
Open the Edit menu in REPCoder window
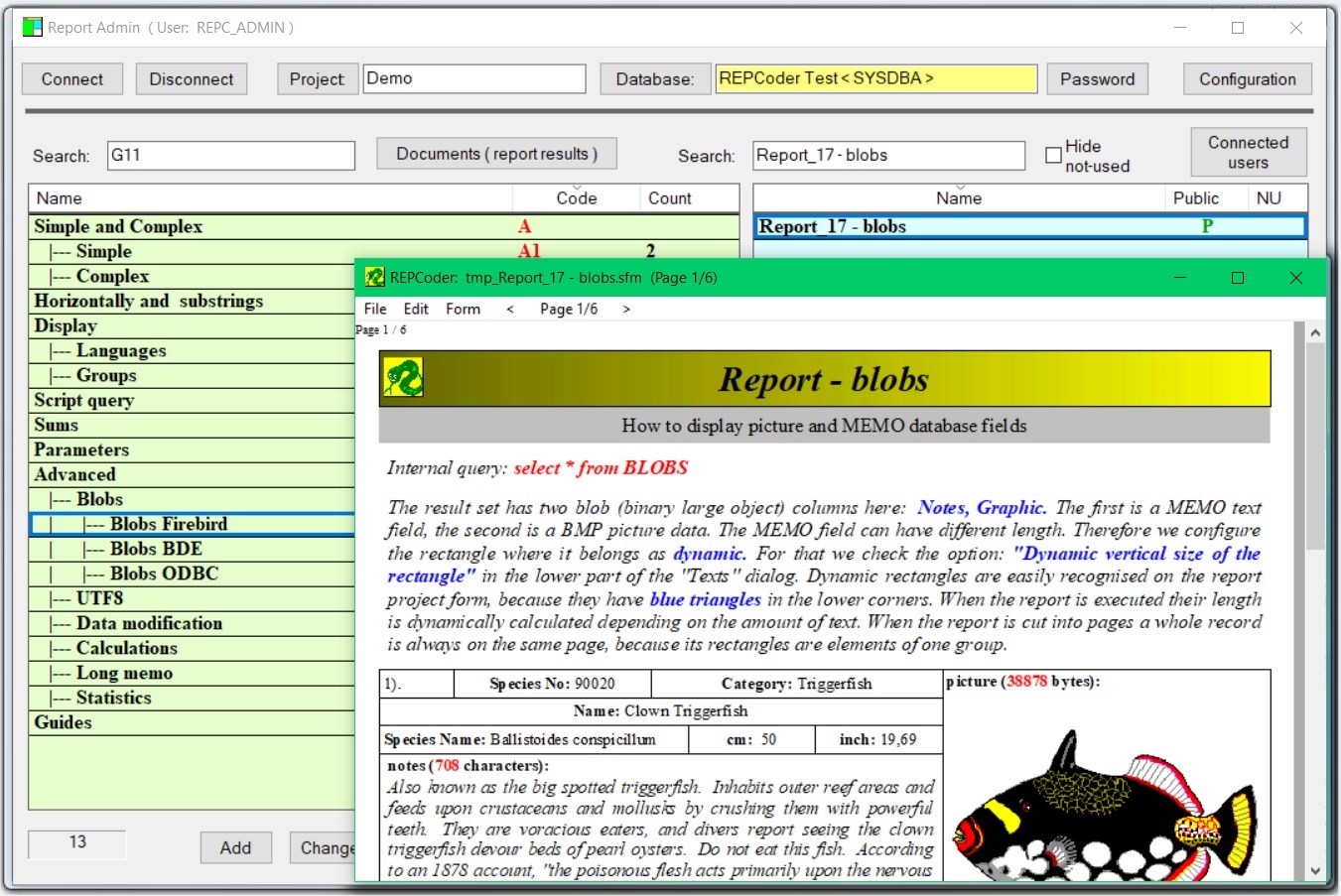(416, 309)
